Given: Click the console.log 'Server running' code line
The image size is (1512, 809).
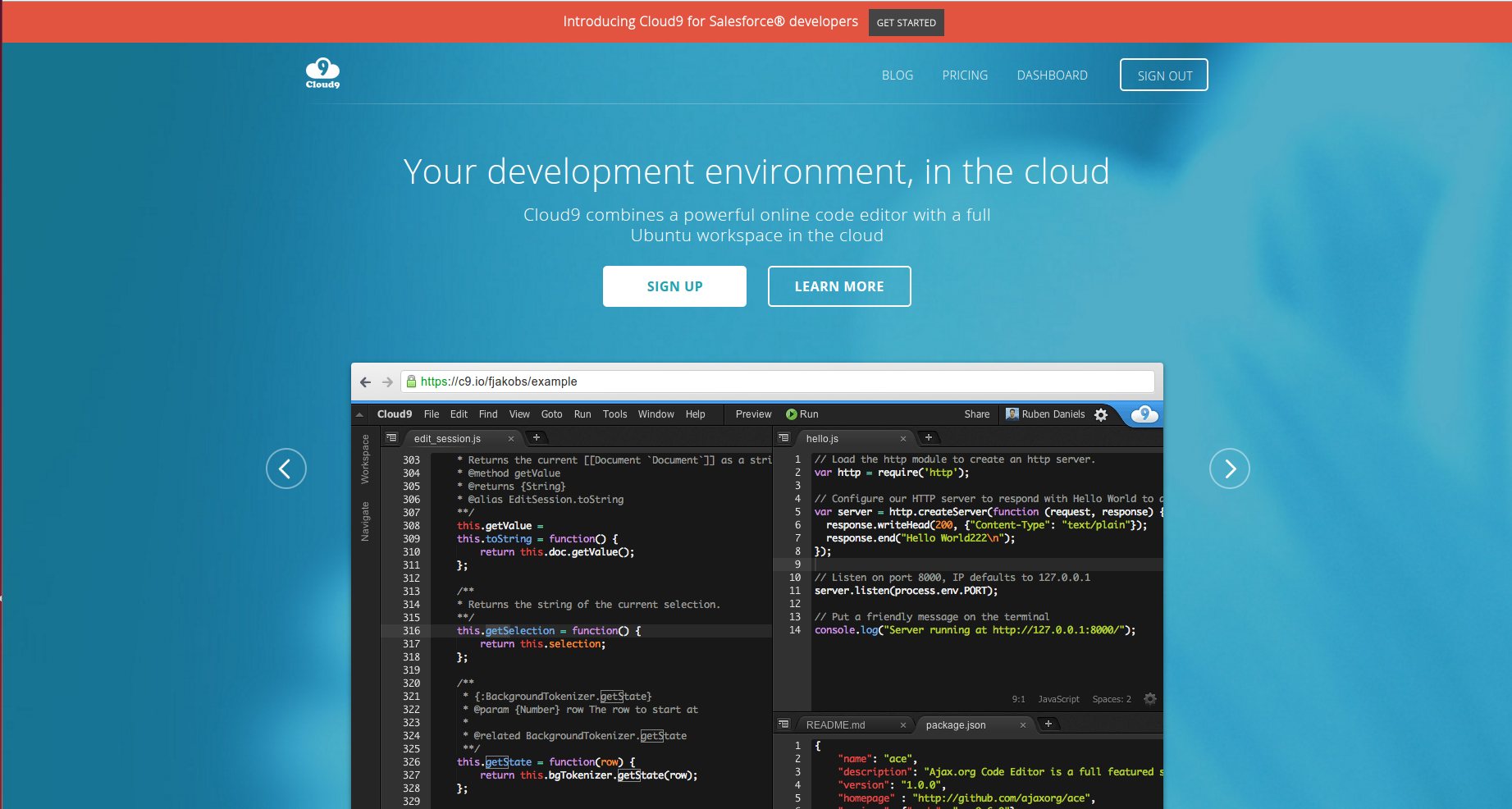Looking at the screenshot, I should (x=975, y=630).
